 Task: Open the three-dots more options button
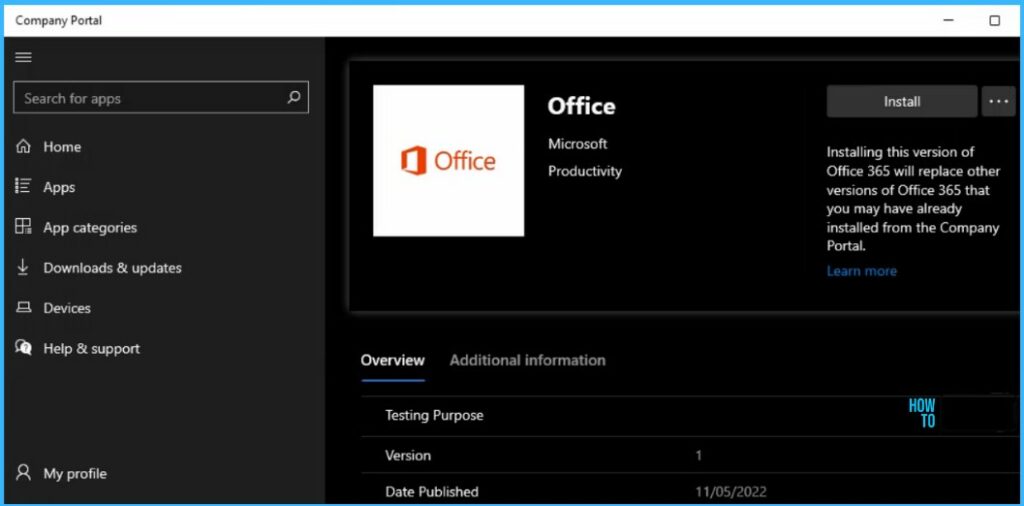[x=999, y=101]
